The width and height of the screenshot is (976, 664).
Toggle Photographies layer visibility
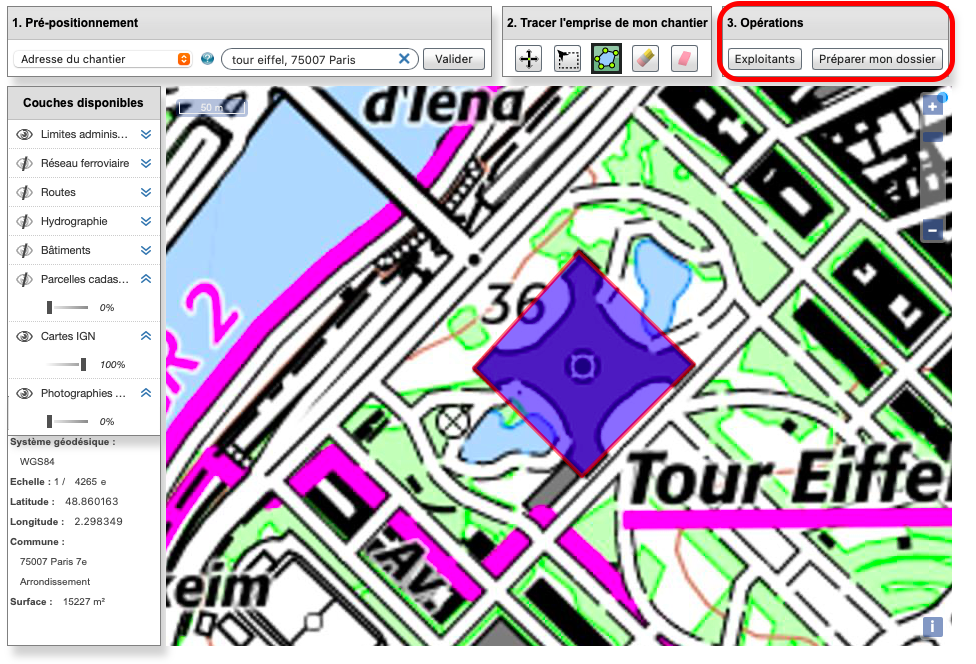pyautogui.click(x=24, y=393)
